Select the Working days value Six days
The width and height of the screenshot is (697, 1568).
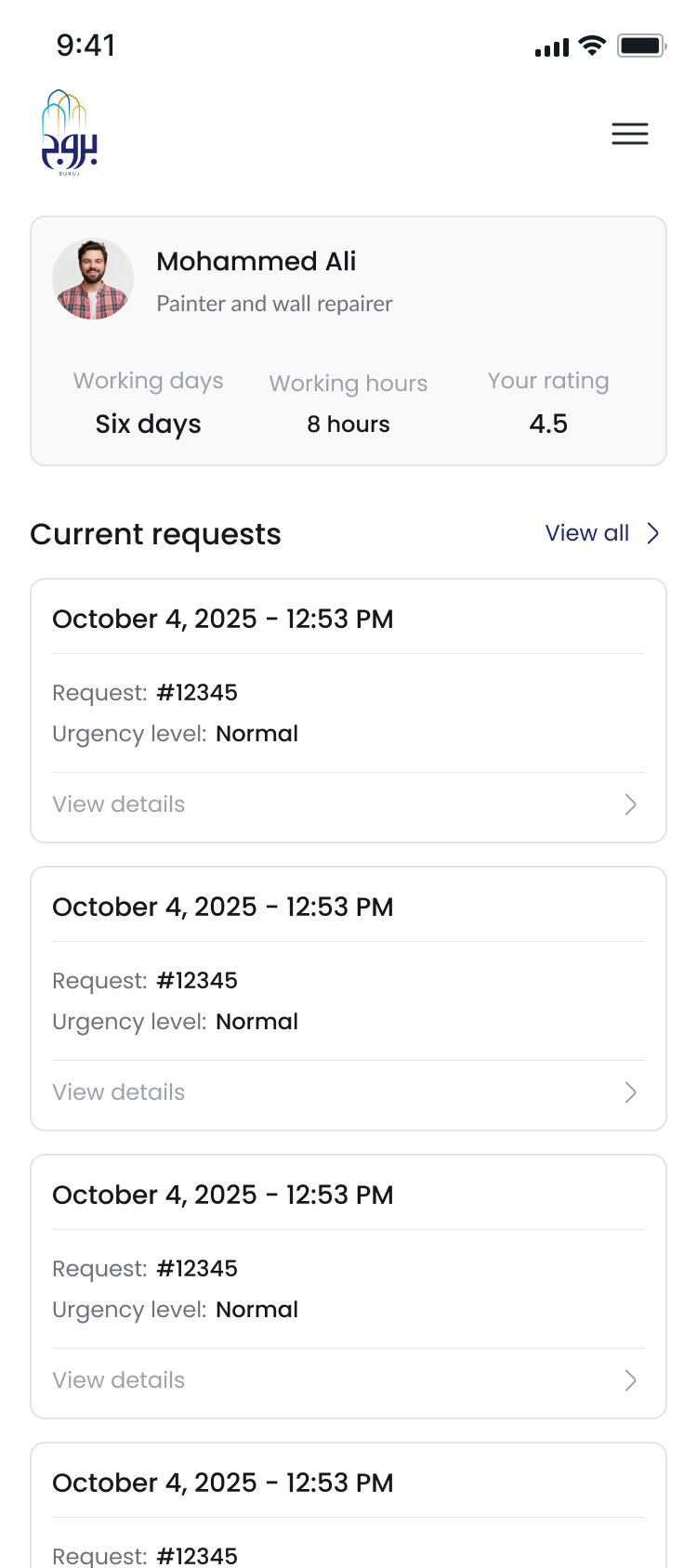pyautogui.click(x=148, y=424)
